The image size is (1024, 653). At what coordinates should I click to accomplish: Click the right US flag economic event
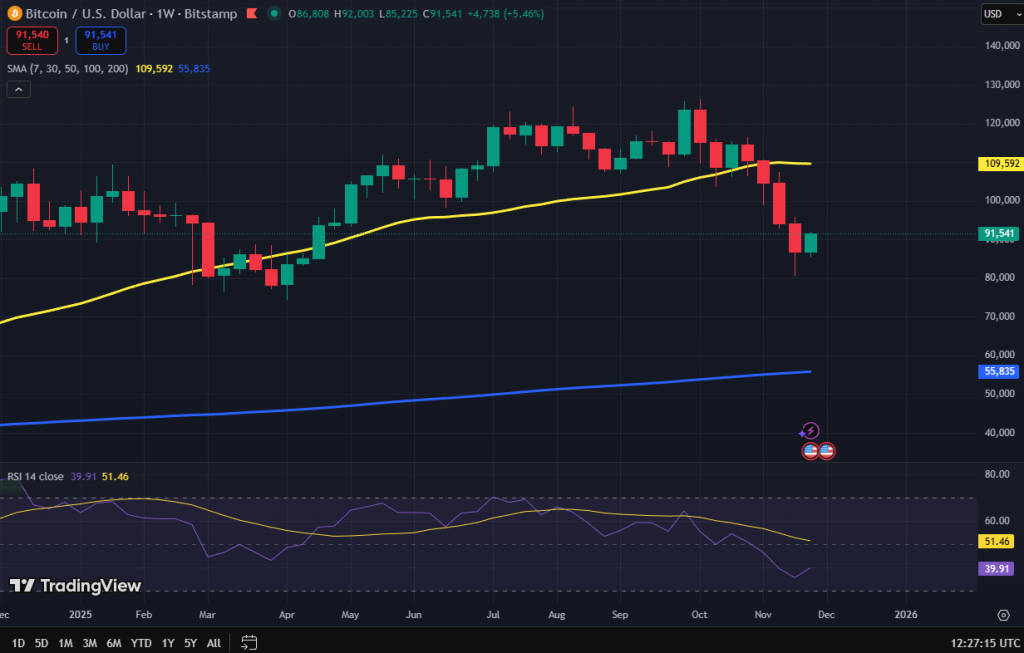coord(827,451)
